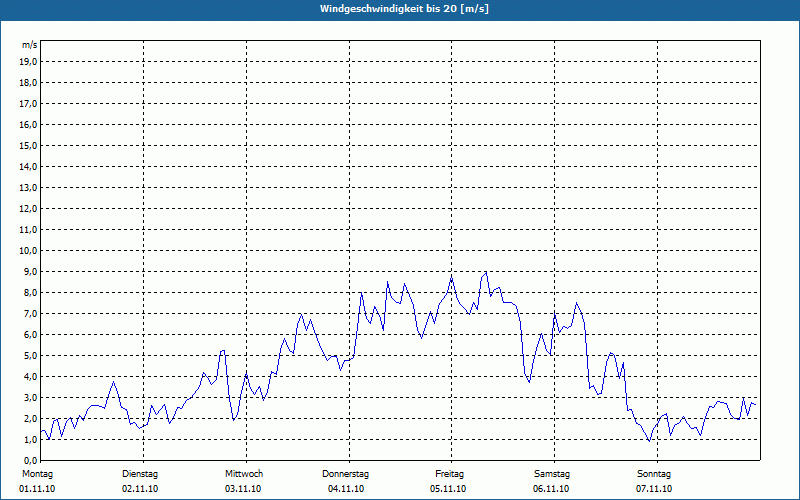This screenshot has width=800, height=500.
Task: Select the 2,0 y-axis label
Action: click(30, 418)
